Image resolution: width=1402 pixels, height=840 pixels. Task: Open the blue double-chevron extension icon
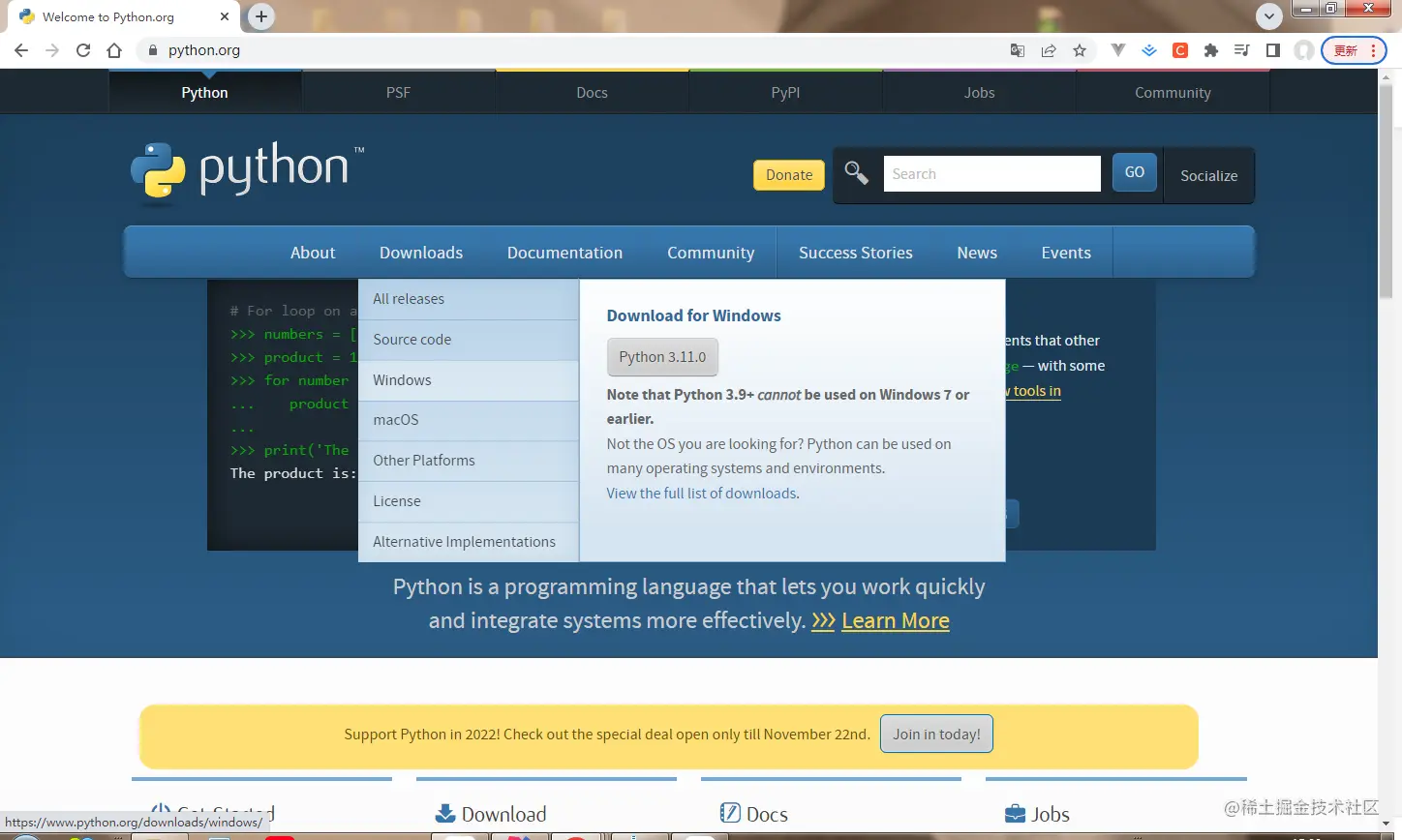[1149, 50]
